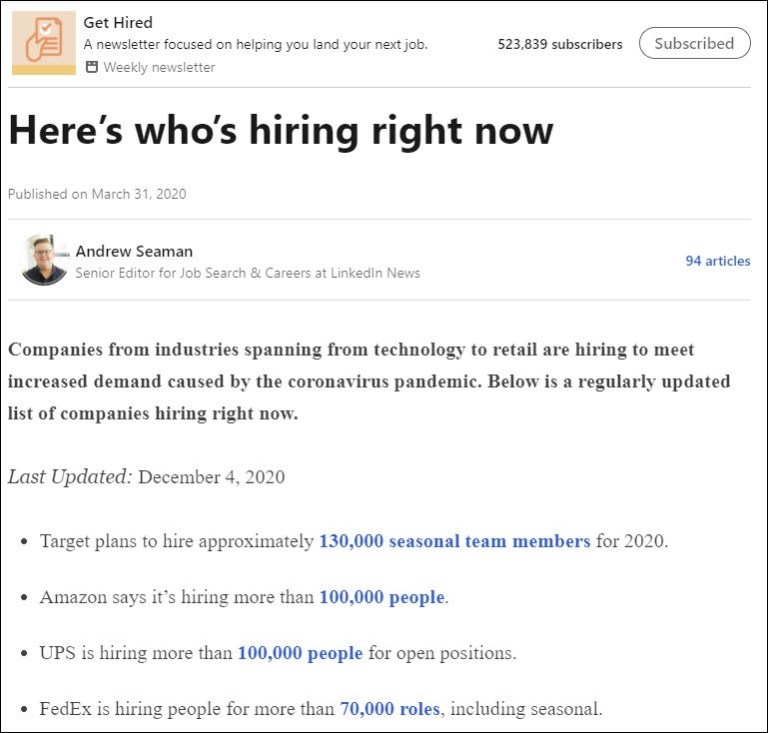Click the Last Updated December 4, 2020 line

coord(146,476)
